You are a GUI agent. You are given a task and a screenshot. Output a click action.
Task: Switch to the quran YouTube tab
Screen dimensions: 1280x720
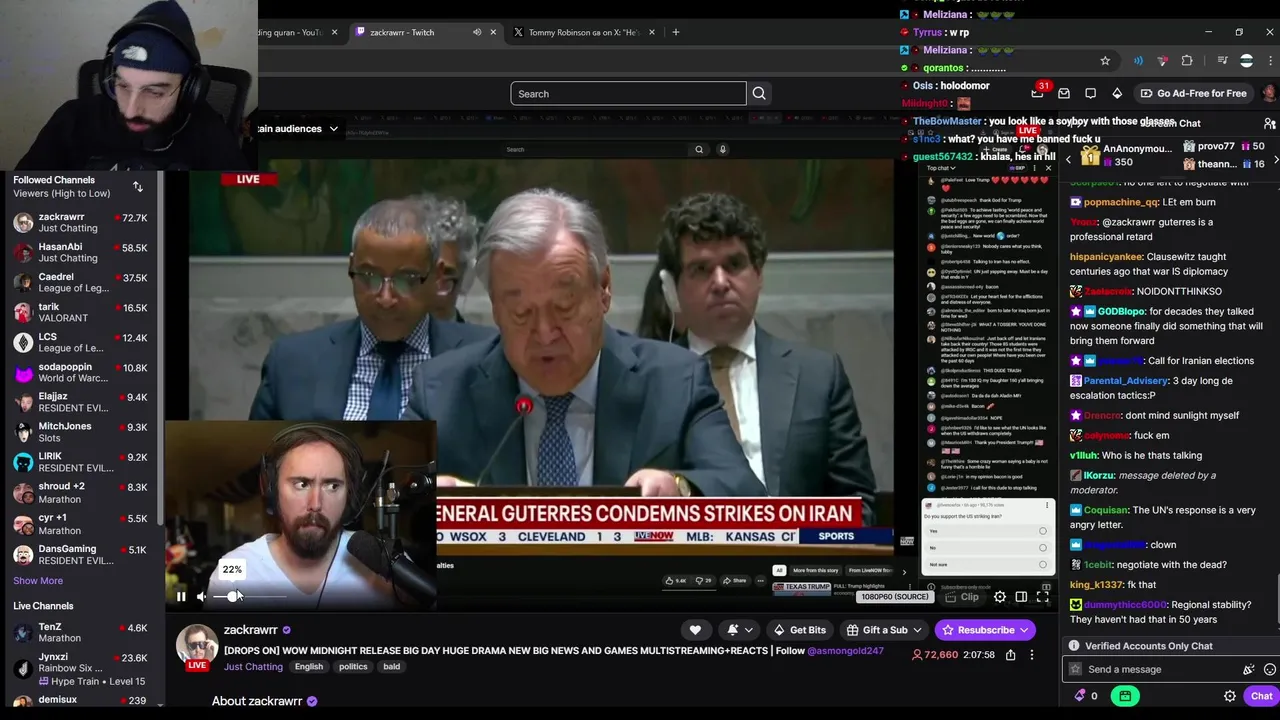pos(295,32)
